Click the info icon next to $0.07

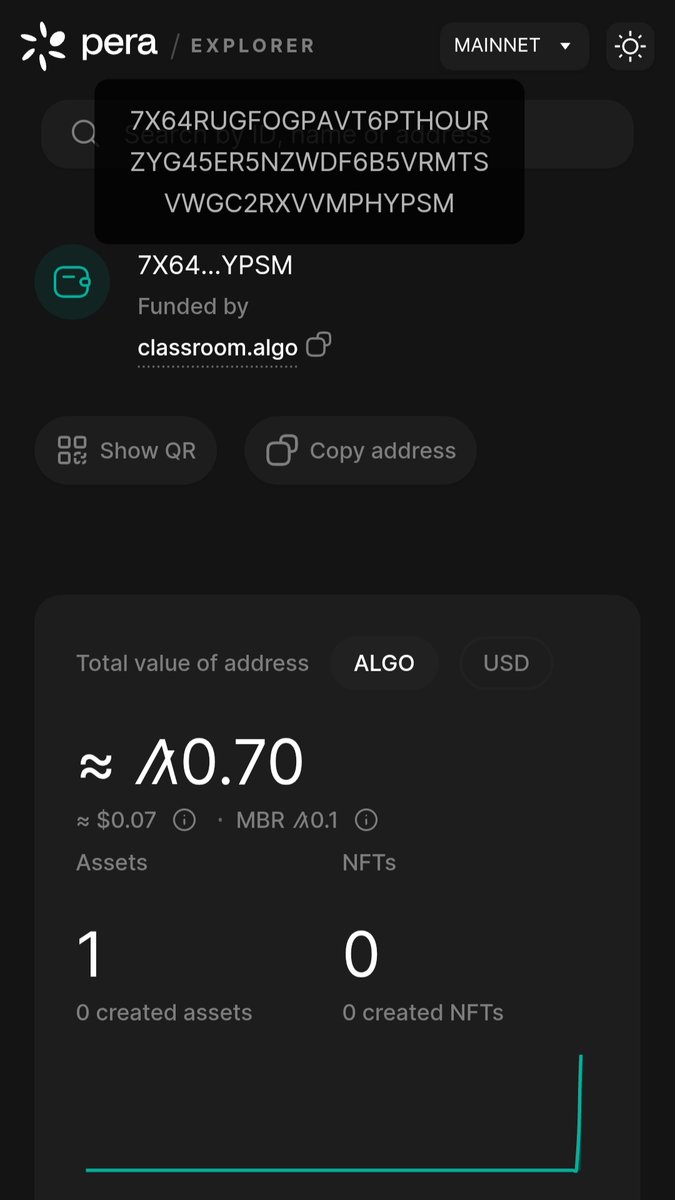(x=184, y=820)
